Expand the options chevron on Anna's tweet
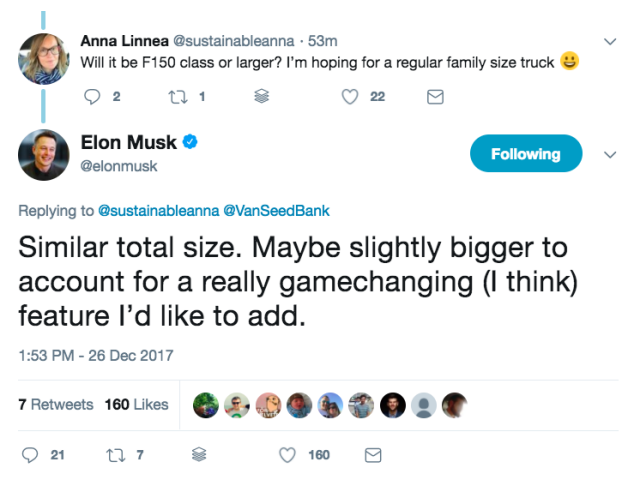The width and height of the screenshot is (630, 484). [x=610, y=42]
